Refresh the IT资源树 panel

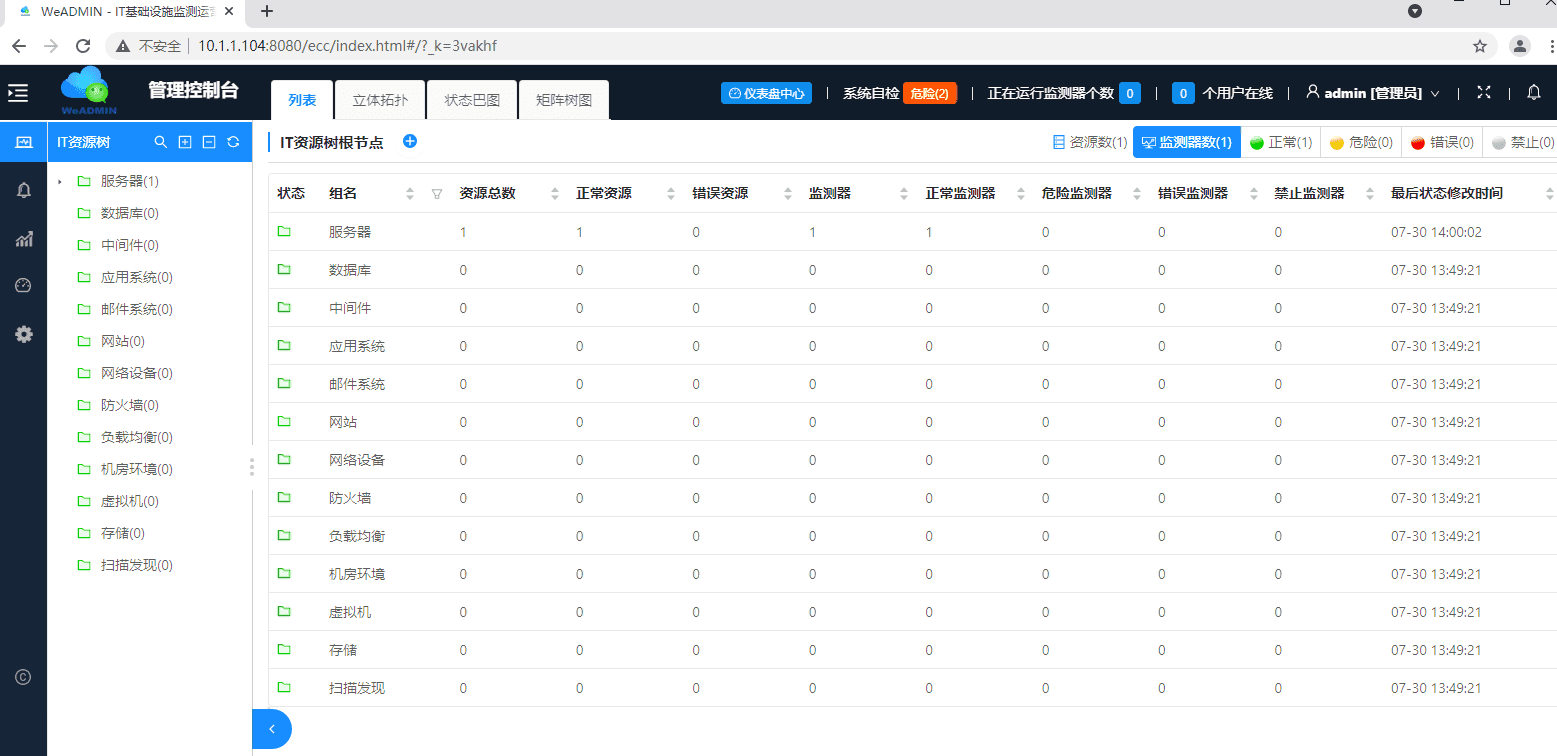coord(233,142)
